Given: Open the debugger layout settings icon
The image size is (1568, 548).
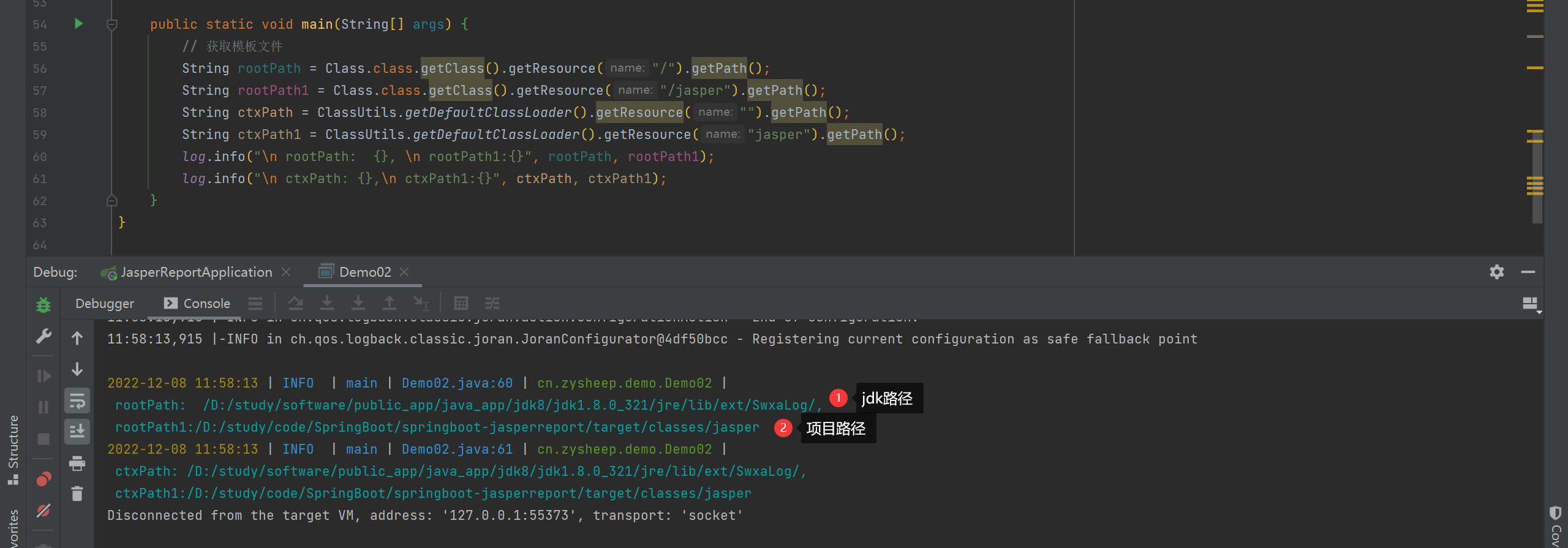Looking at the screenshot, I should point(1530,304).
